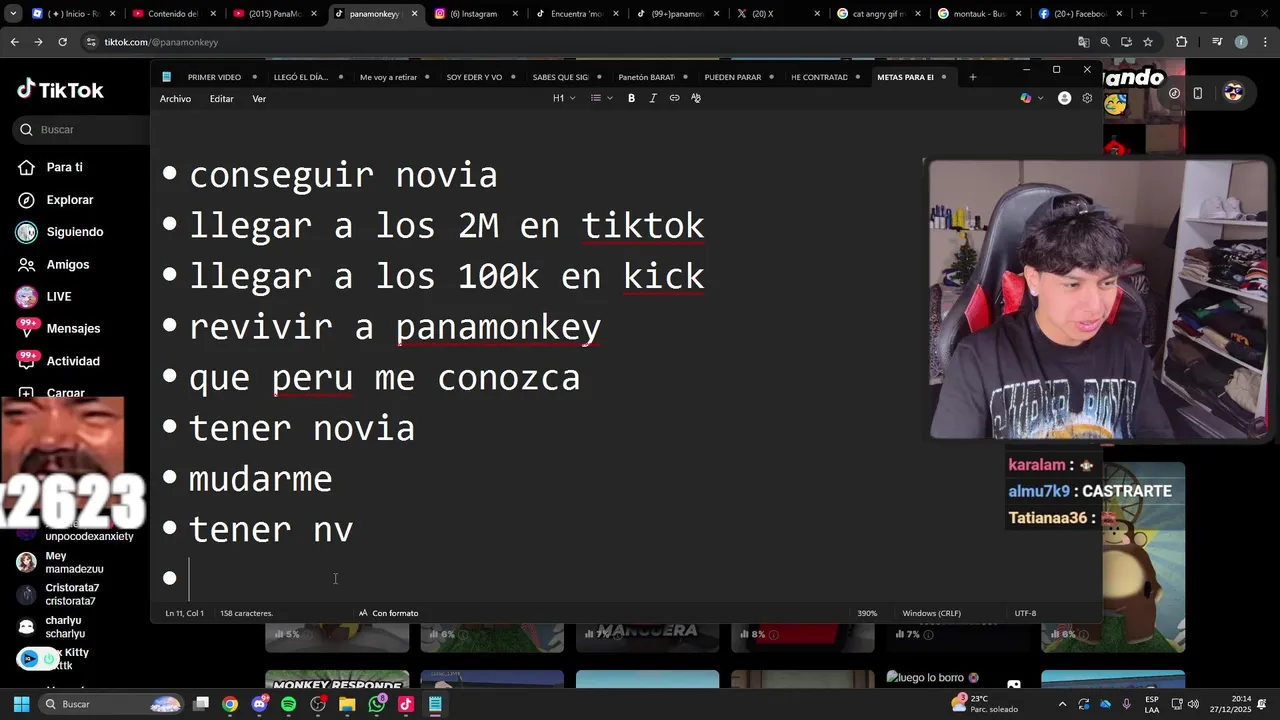This screenshot has width=1280, height=720.
Task: Switch to LLEGÓ EL DÍA Notepad tab
Action: point(301,77)
